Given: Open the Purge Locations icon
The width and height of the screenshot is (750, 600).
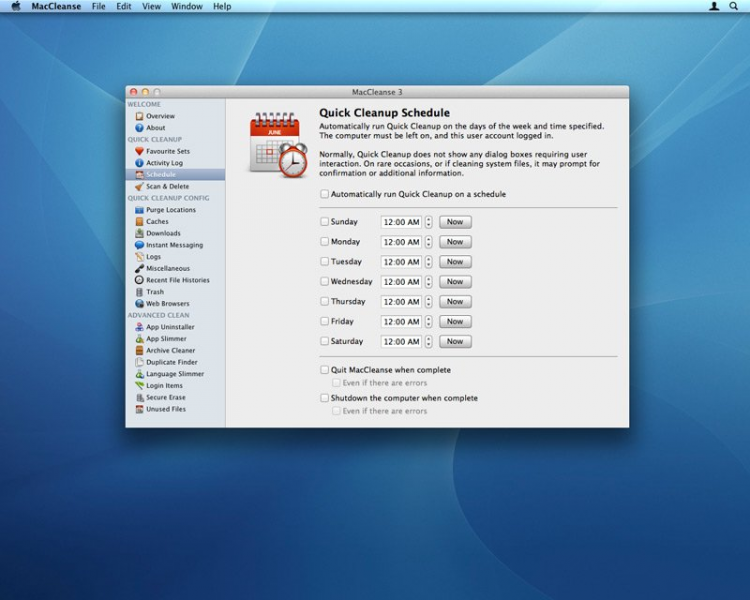Looking at the screenshot, I should [x=139, y=210].
